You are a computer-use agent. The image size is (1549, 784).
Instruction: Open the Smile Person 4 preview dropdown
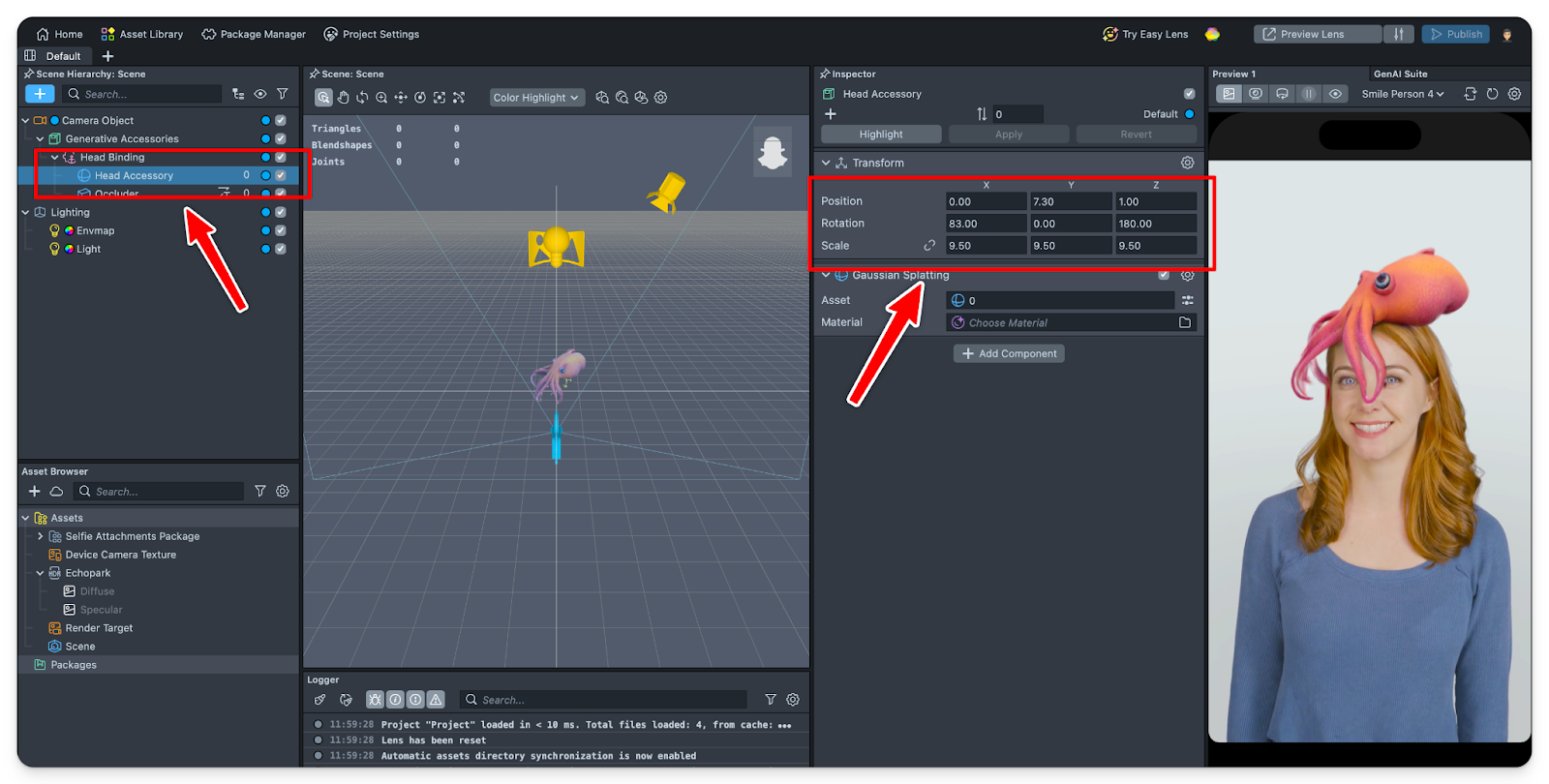[1402, 94]
